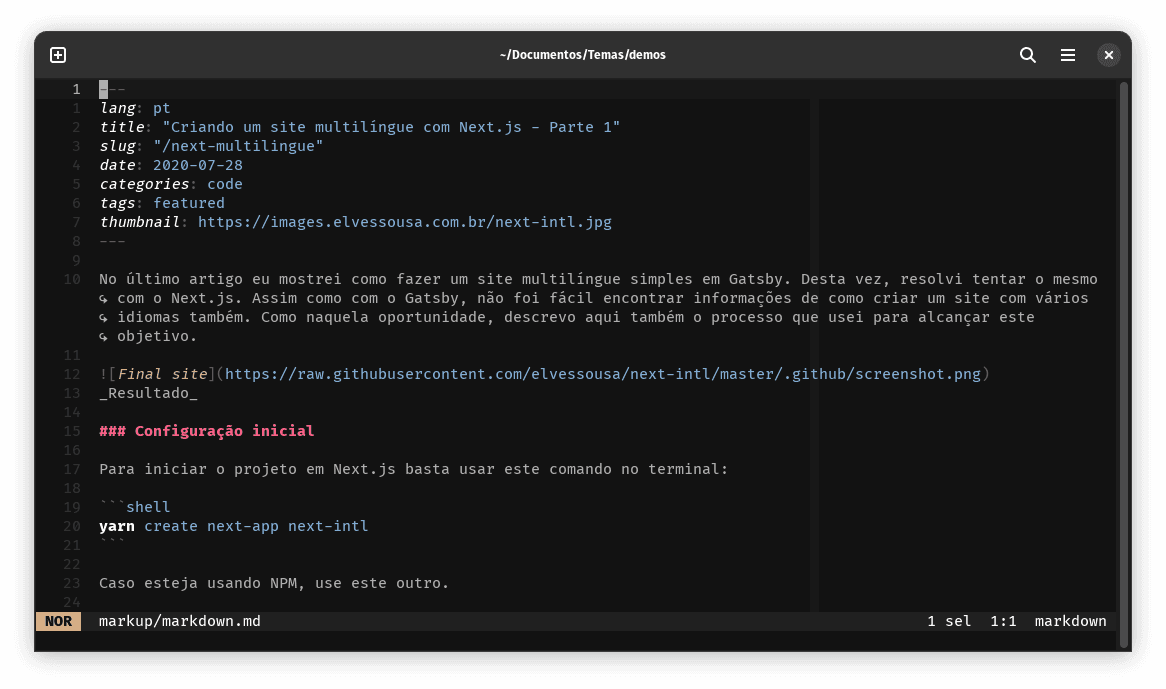Click the heading '### Configuração inicial'
The height and width of the screenshot is (689, 1166).
pyautogui.click(x=207, y=431)
